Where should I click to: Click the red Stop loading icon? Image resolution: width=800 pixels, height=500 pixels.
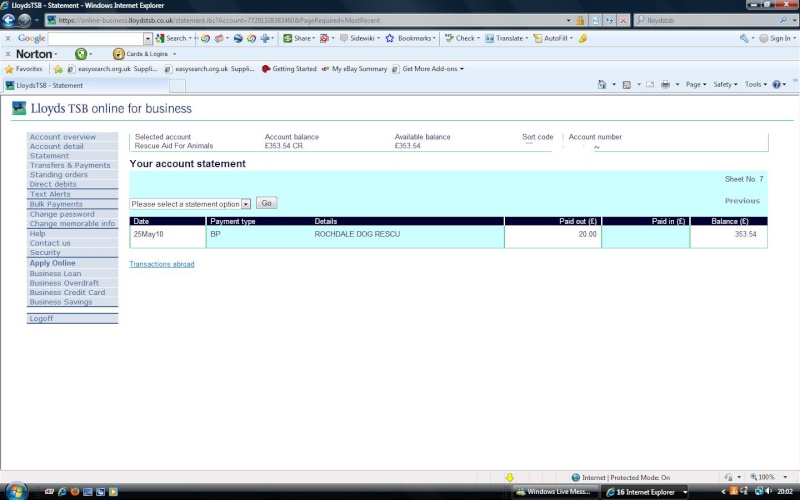click(623, 20)
